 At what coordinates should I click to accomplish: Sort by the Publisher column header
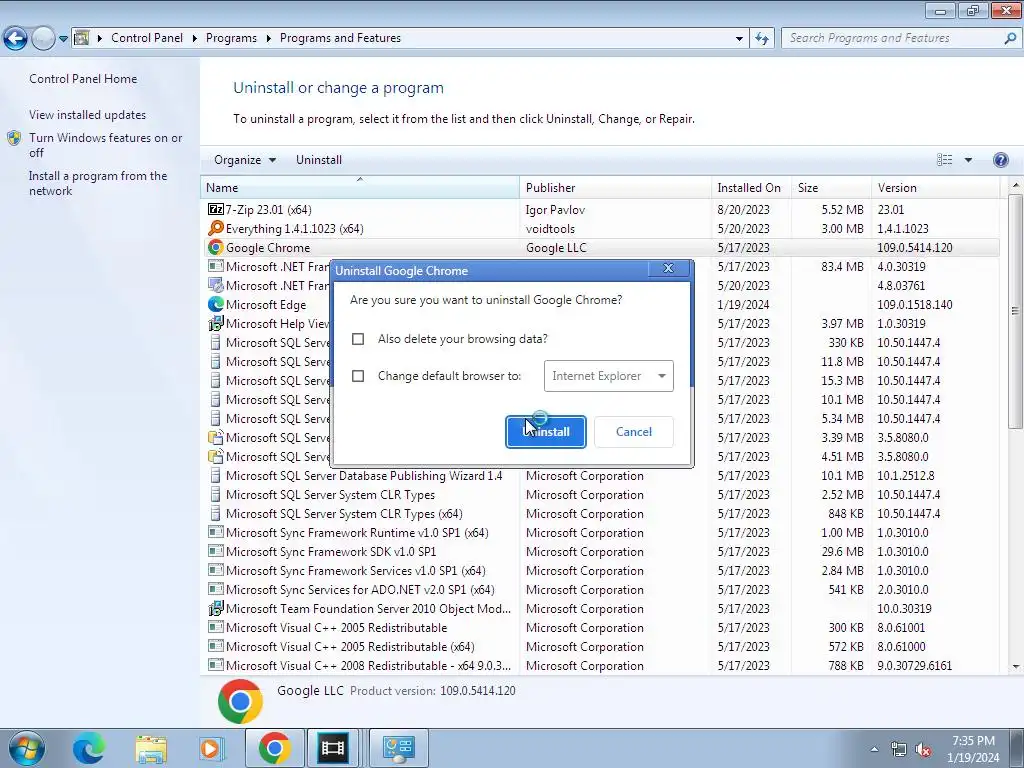pos(615,187)
